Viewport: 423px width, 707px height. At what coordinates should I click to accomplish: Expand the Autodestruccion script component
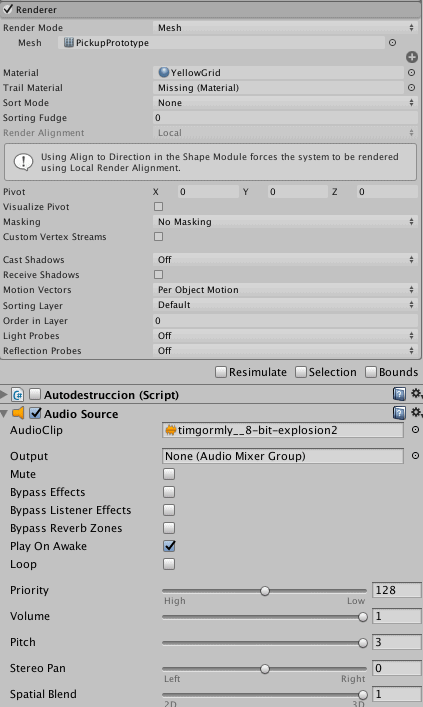4,395
